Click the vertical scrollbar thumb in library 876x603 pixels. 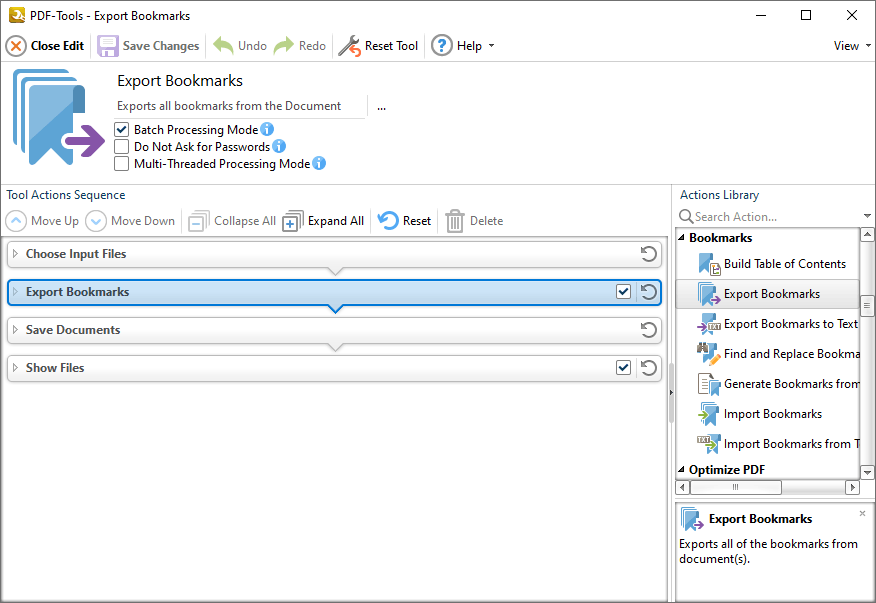point(867,306)
